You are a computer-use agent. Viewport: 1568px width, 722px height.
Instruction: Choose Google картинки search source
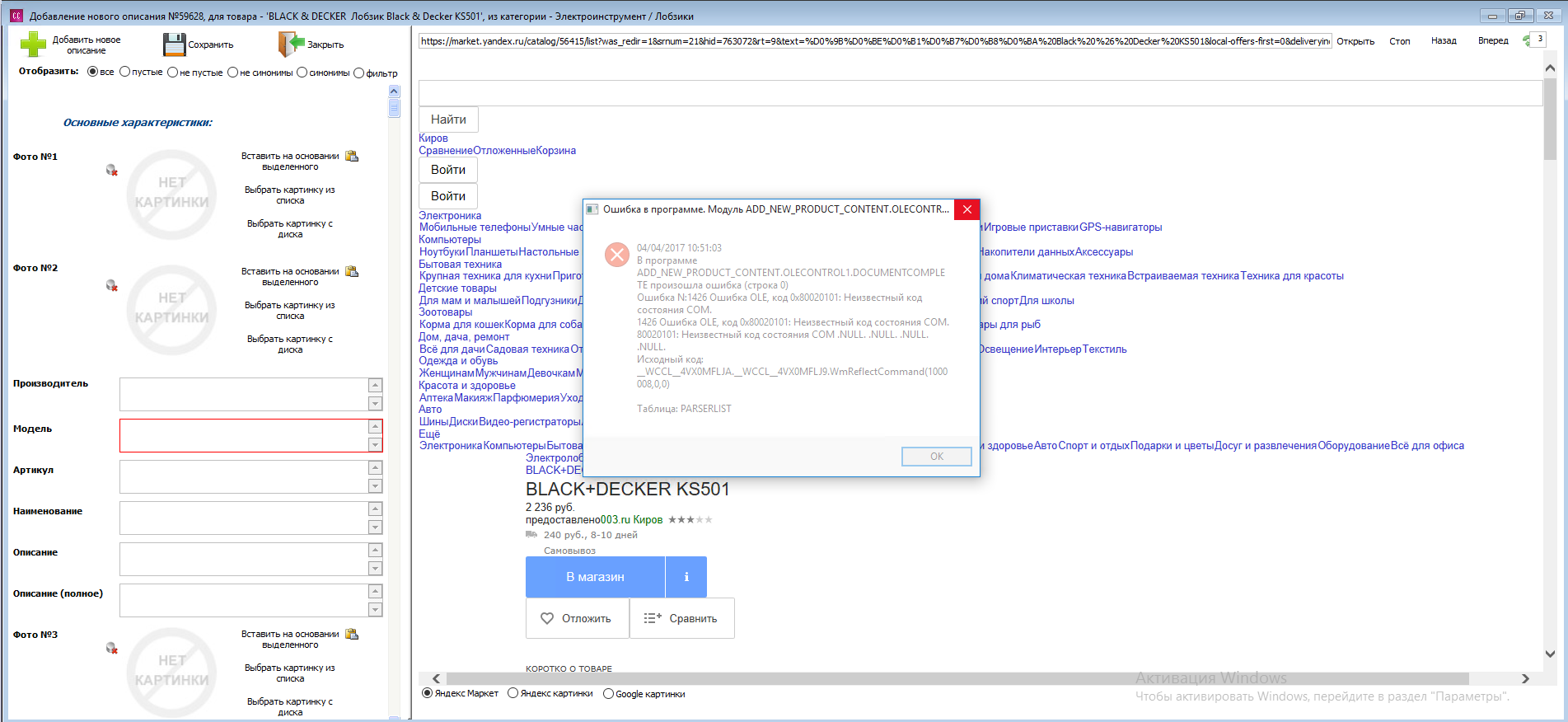(x=609, y=694)
